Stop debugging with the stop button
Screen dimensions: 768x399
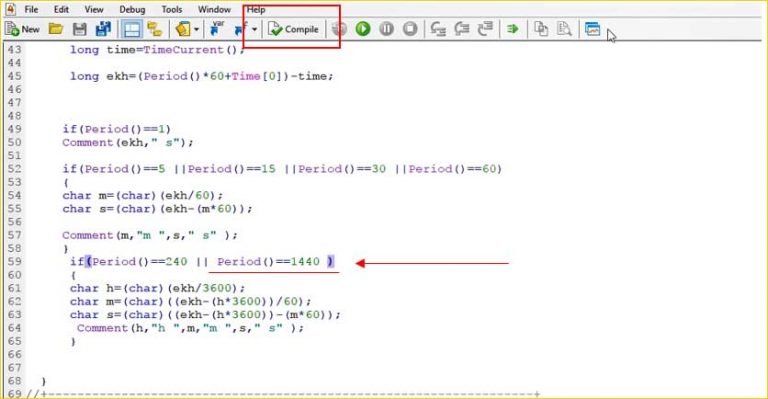pyautogui.click(x=410, y=29)
